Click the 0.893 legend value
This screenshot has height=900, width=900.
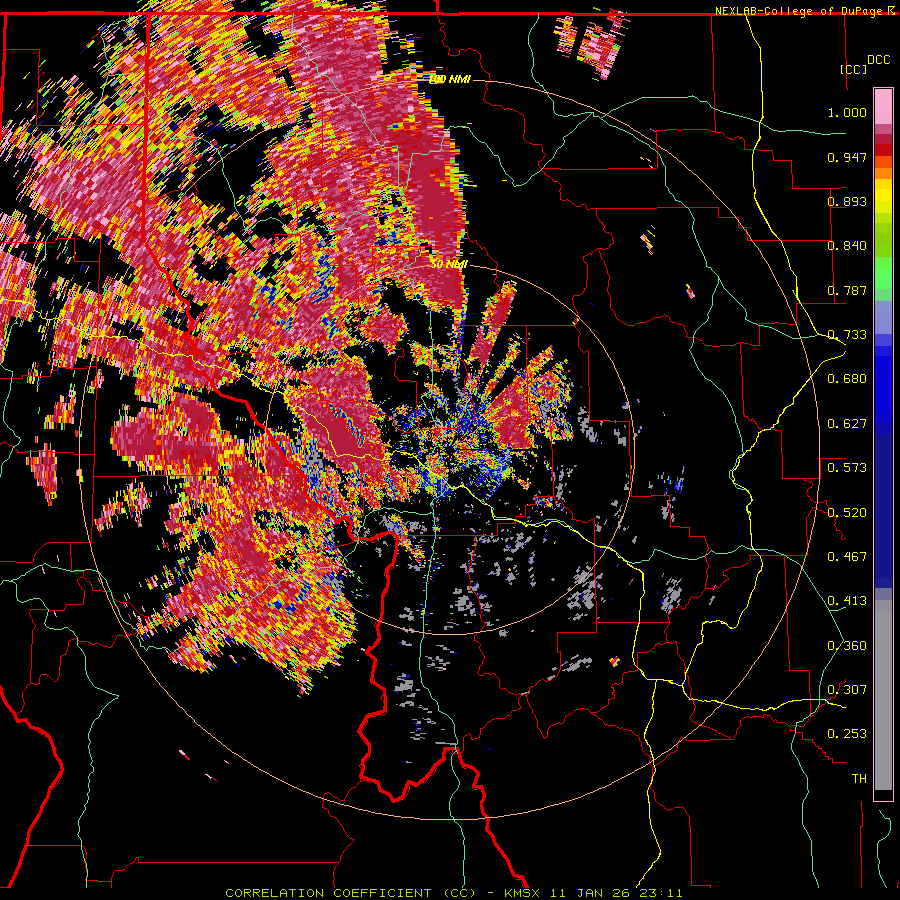click(847, 201)
